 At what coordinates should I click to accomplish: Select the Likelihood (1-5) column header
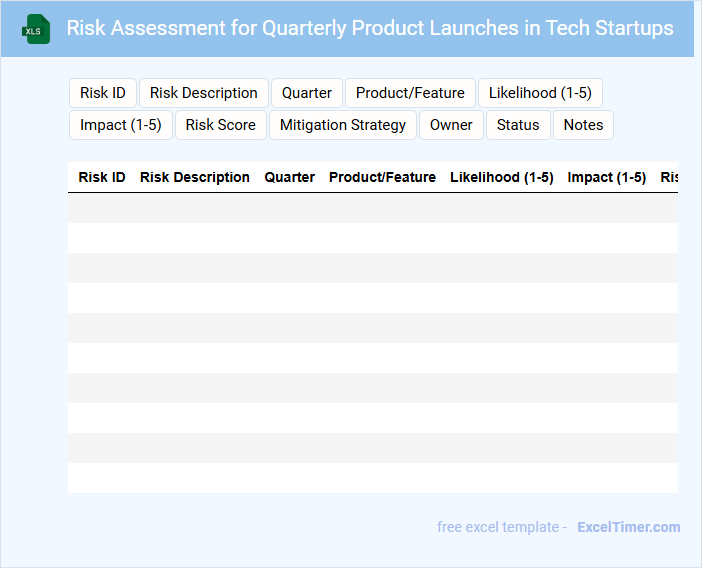click(502, 177)
